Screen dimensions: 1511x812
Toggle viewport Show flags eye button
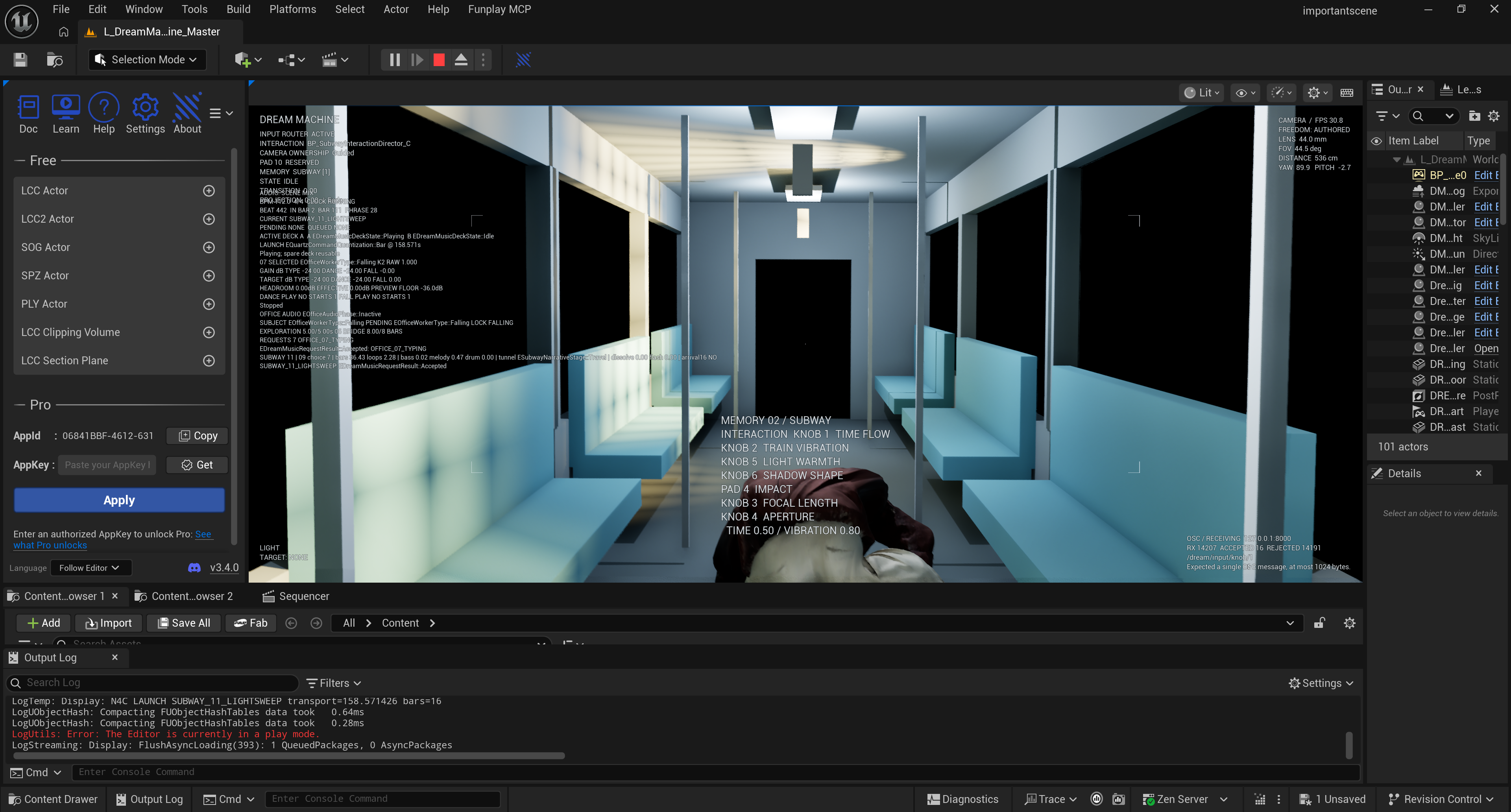(1245, 92)
